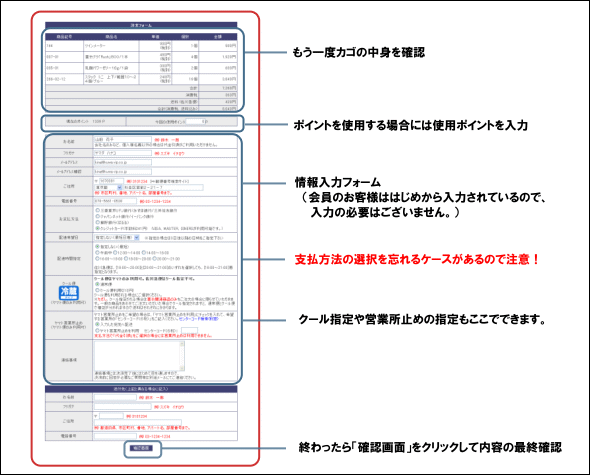Select cool delivery usage radio option
This screenshot has width=590, height=475.
97,290
